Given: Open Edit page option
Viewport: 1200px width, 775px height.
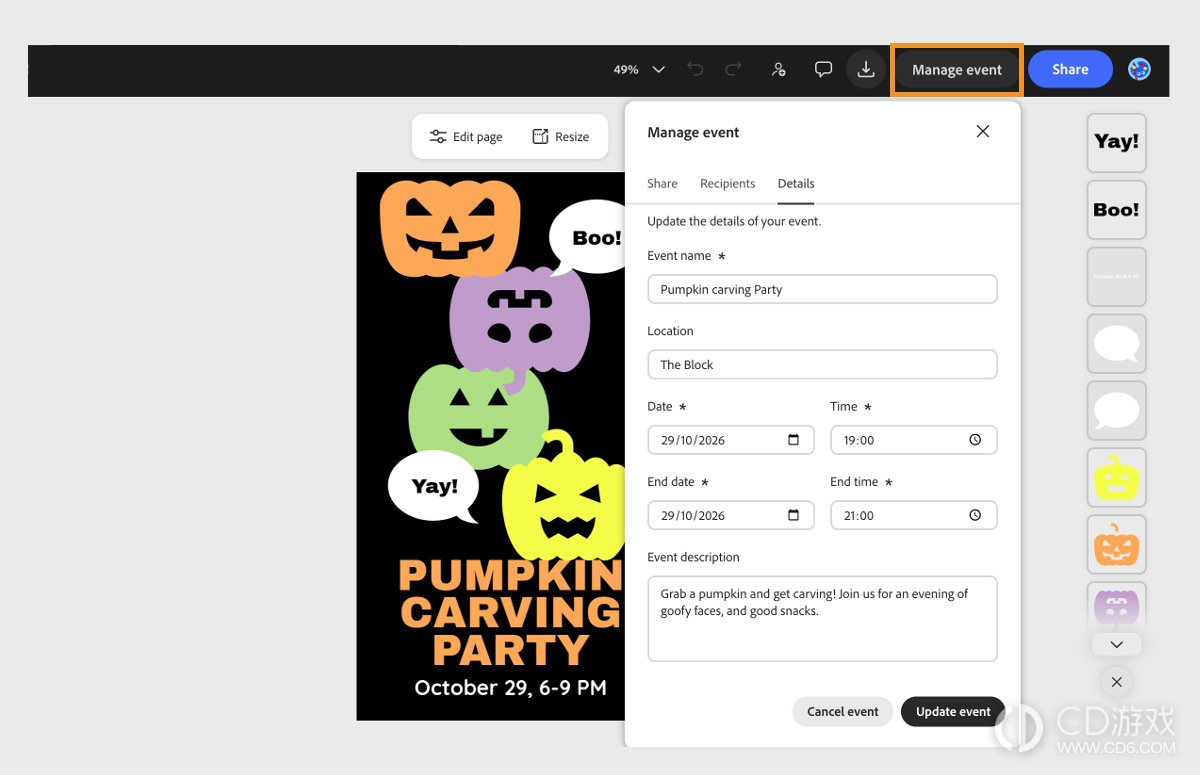Looking at the screenshot, I should pos(466,137).
